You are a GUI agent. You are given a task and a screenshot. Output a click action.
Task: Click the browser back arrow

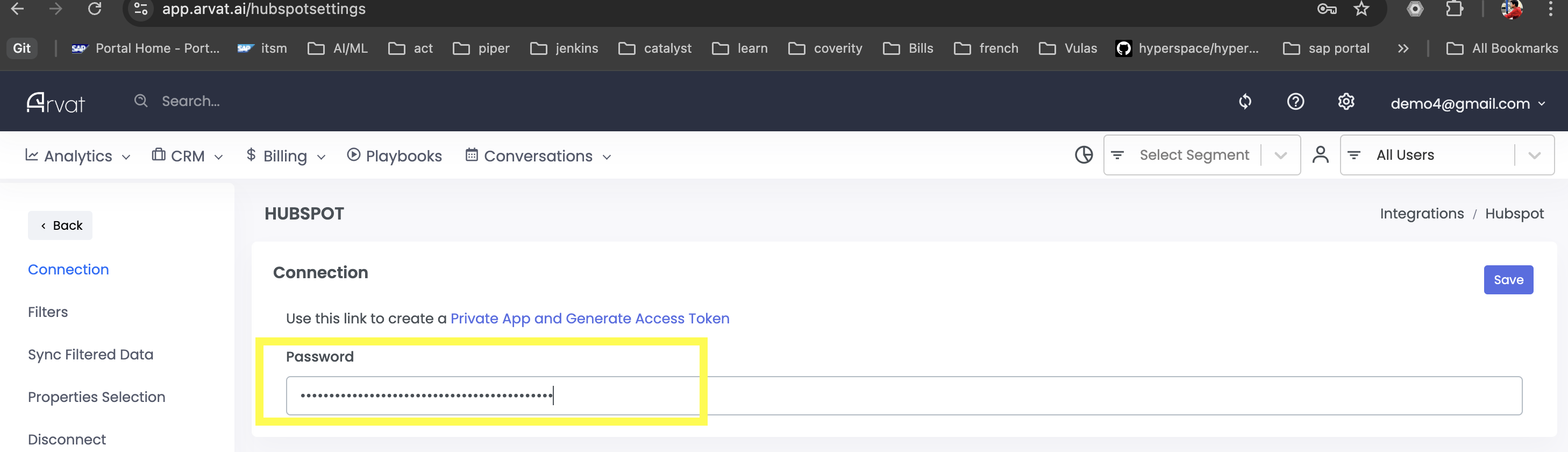18,9
